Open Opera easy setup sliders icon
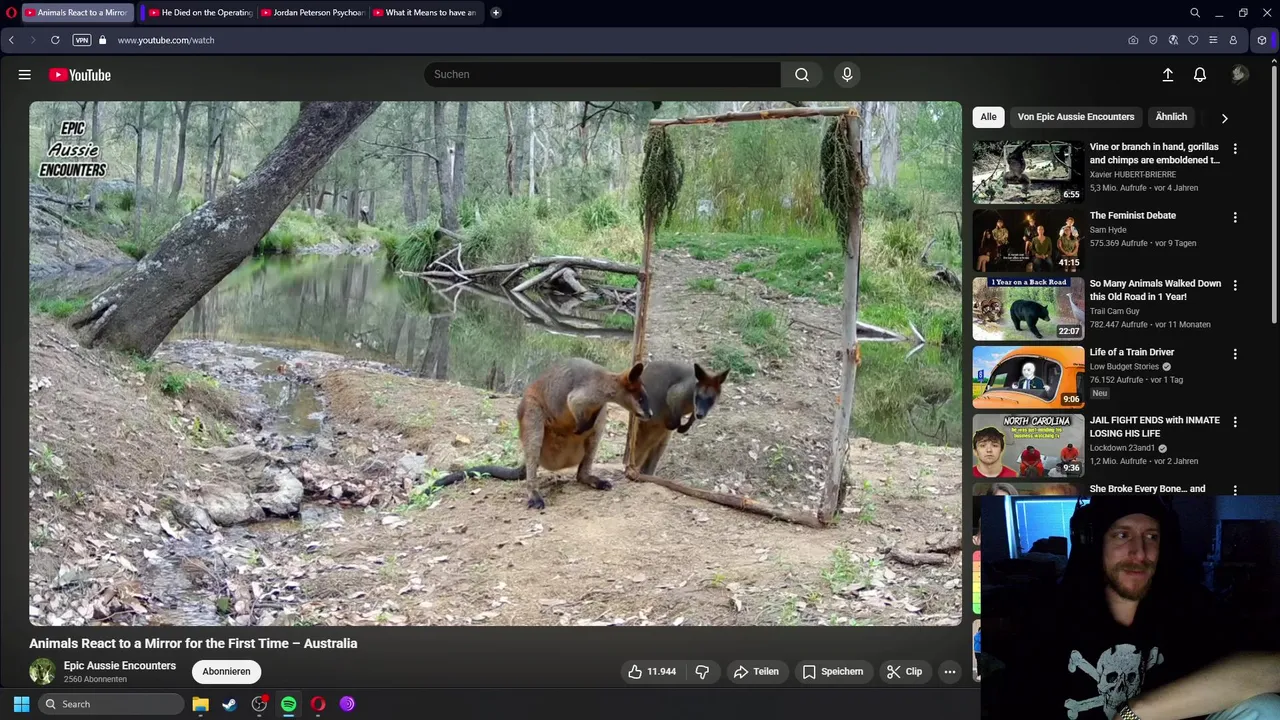 (1213, 40)
